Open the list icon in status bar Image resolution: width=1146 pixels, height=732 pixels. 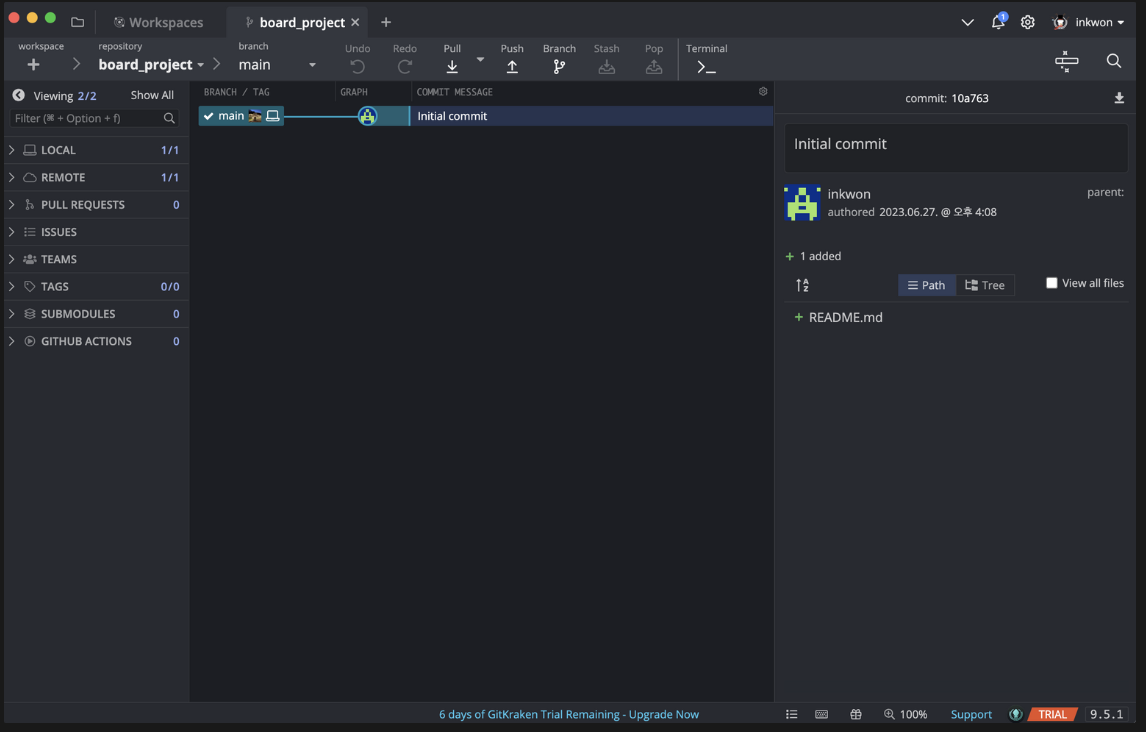pos(792,714)
